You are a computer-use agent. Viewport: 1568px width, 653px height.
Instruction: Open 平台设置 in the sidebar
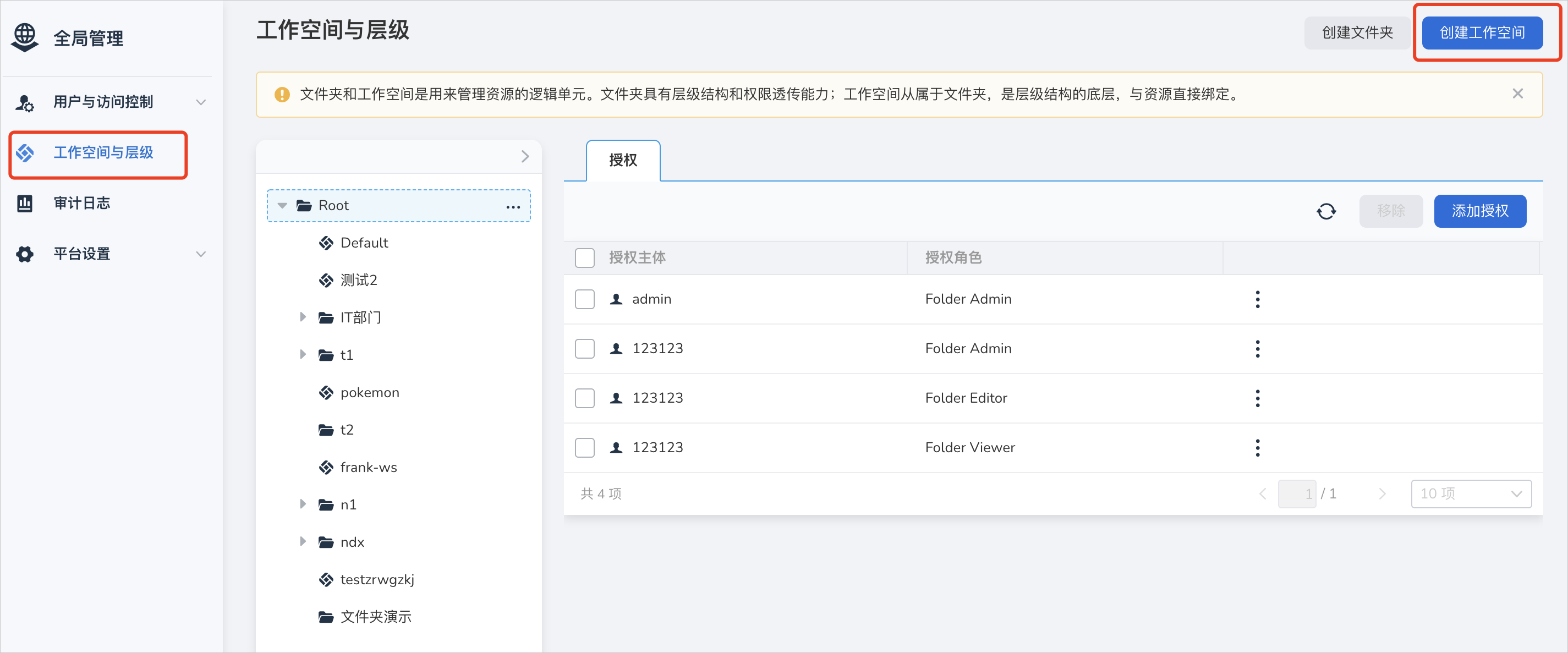82,254
